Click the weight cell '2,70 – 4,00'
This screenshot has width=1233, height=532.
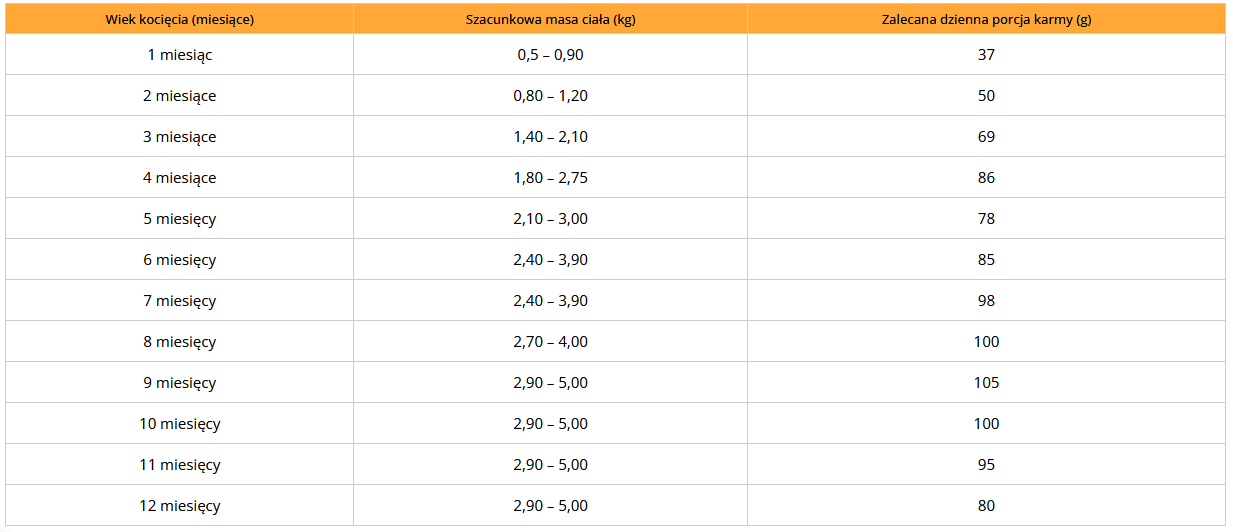tap(550, 342)
